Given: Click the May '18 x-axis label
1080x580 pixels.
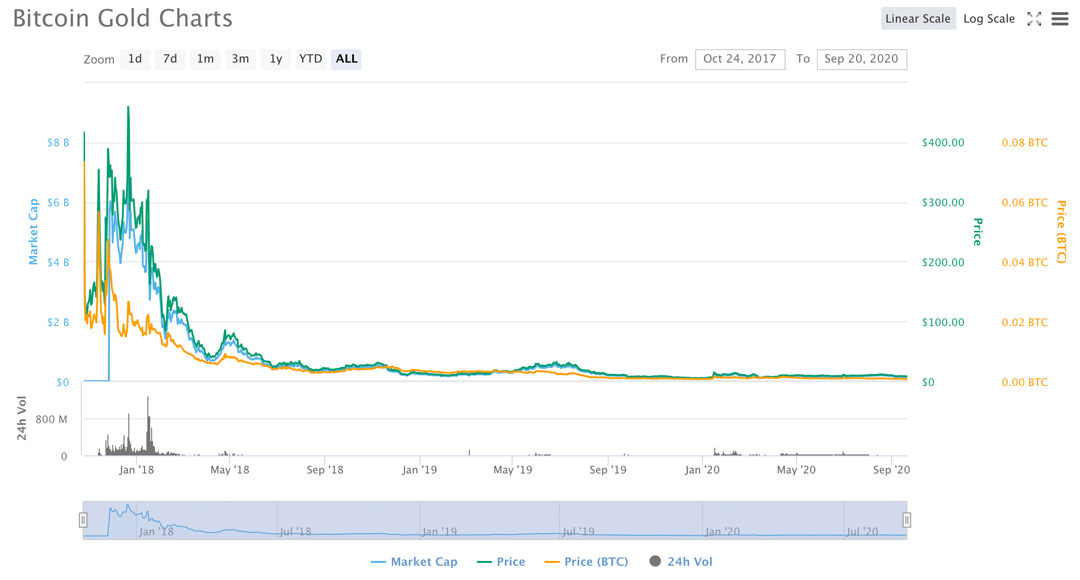Looking at the screenshot, I should 229,470.
